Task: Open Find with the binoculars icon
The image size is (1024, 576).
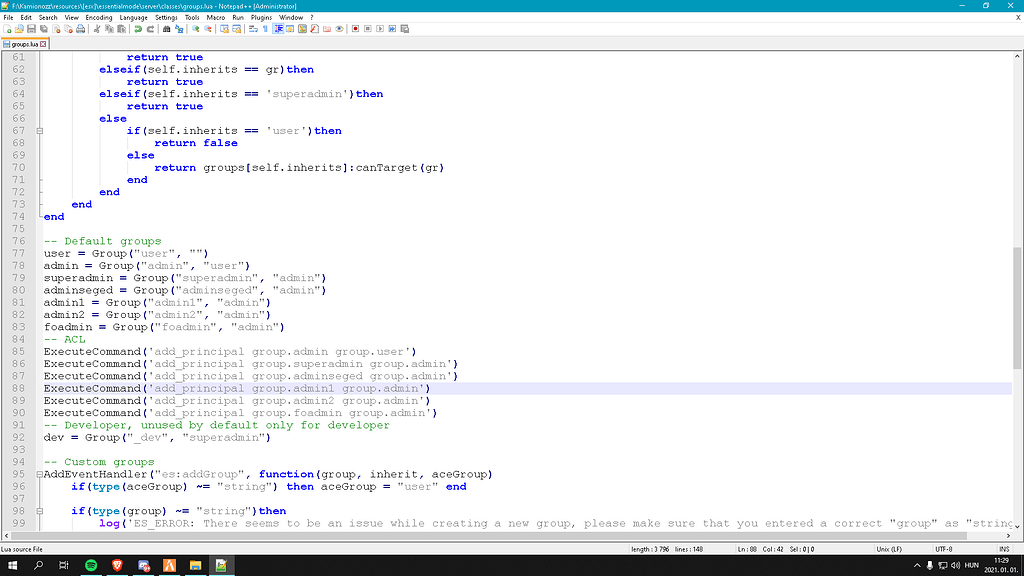Action: 167,30
